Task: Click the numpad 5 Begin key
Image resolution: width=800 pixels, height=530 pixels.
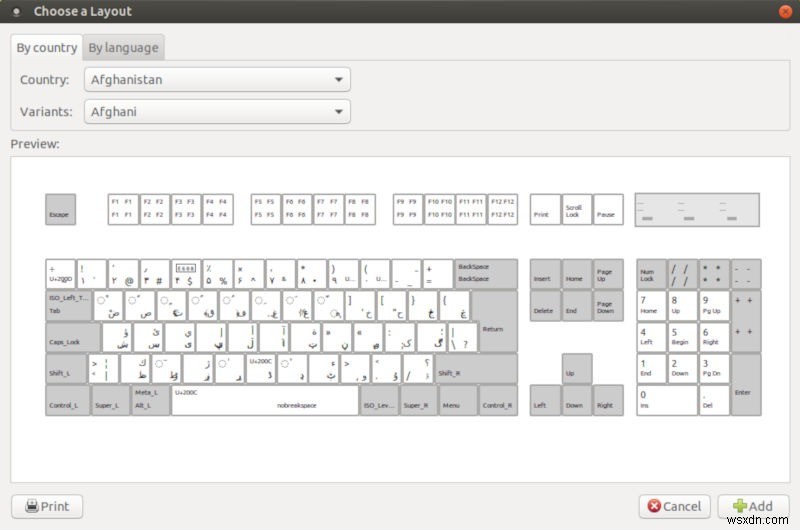Action: 683,337
